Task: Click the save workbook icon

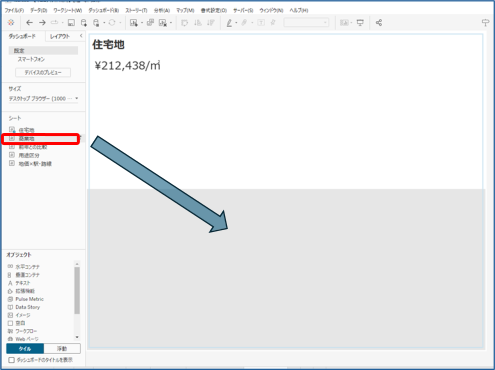Action: tap(71, 23)
